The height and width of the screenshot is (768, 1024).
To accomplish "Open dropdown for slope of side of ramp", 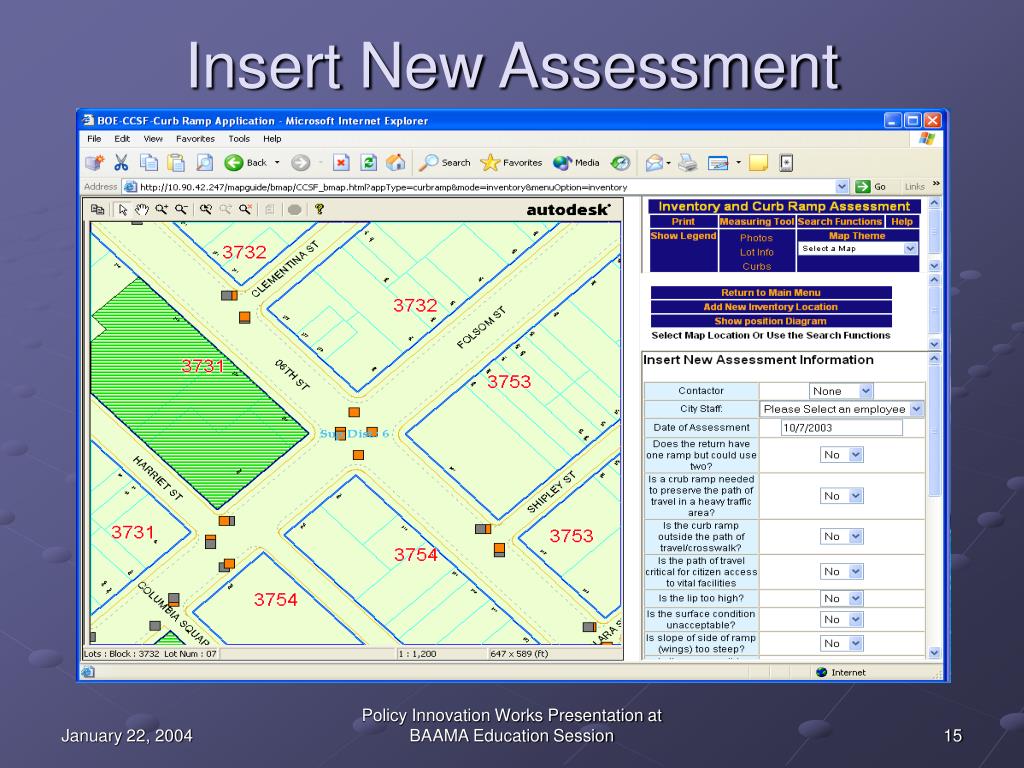I will [x=842, y=643].
